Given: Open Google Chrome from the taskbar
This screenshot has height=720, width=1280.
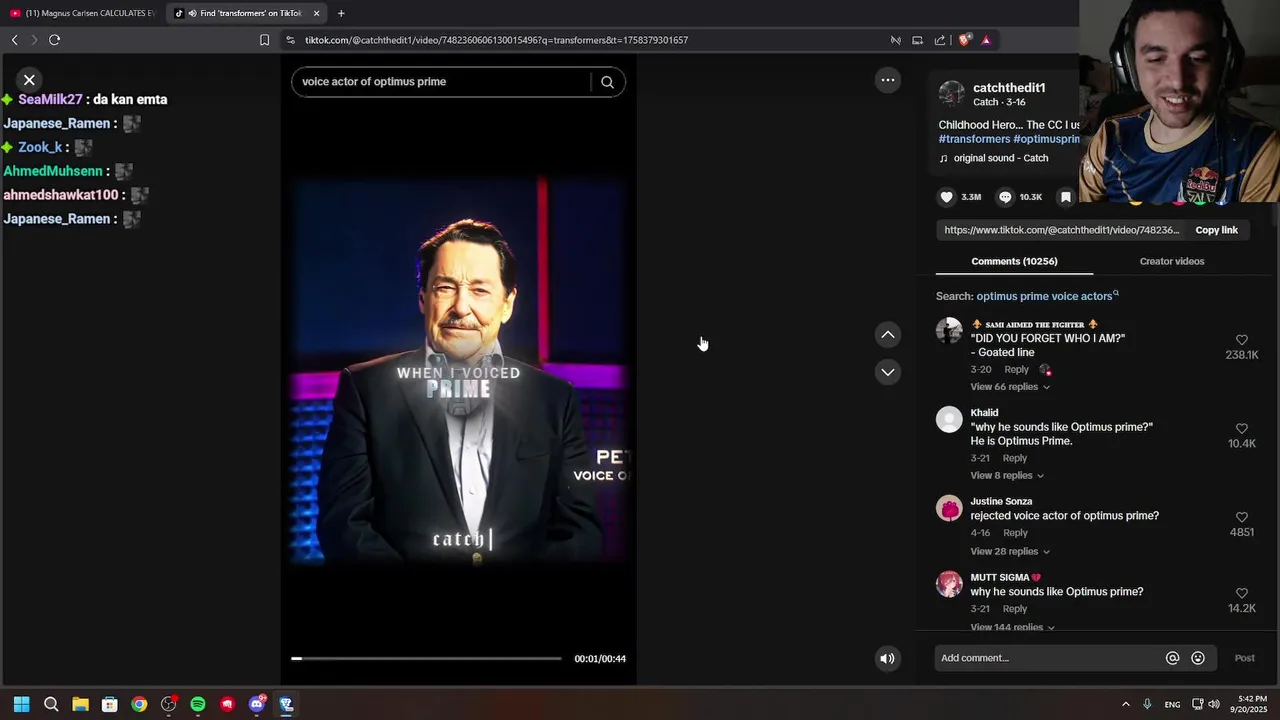Looking at the screenshot, I should (139, 704).
